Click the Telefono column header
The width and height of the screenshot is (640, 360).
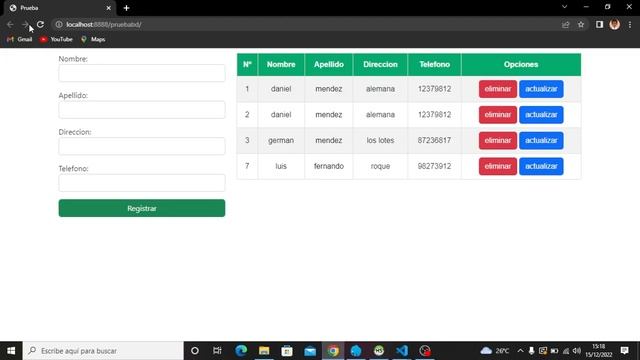[434, 64]
